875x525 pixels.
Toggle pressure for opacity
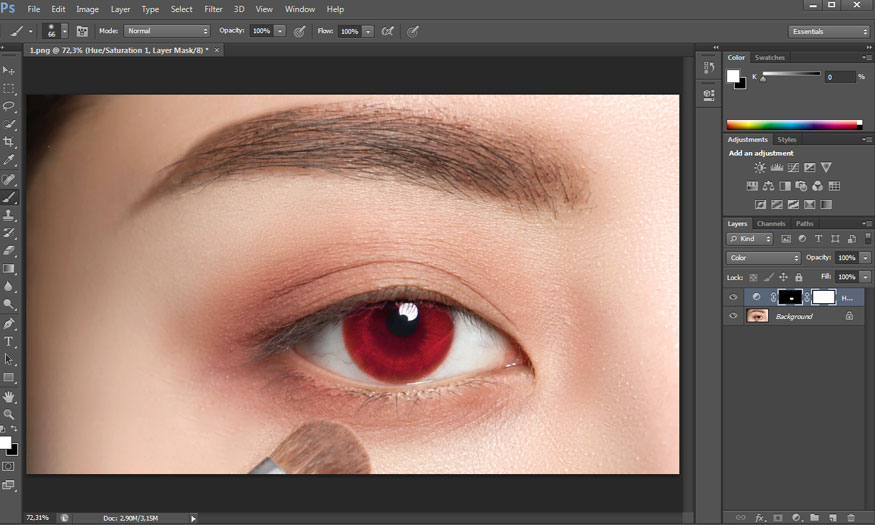point(300,31)
